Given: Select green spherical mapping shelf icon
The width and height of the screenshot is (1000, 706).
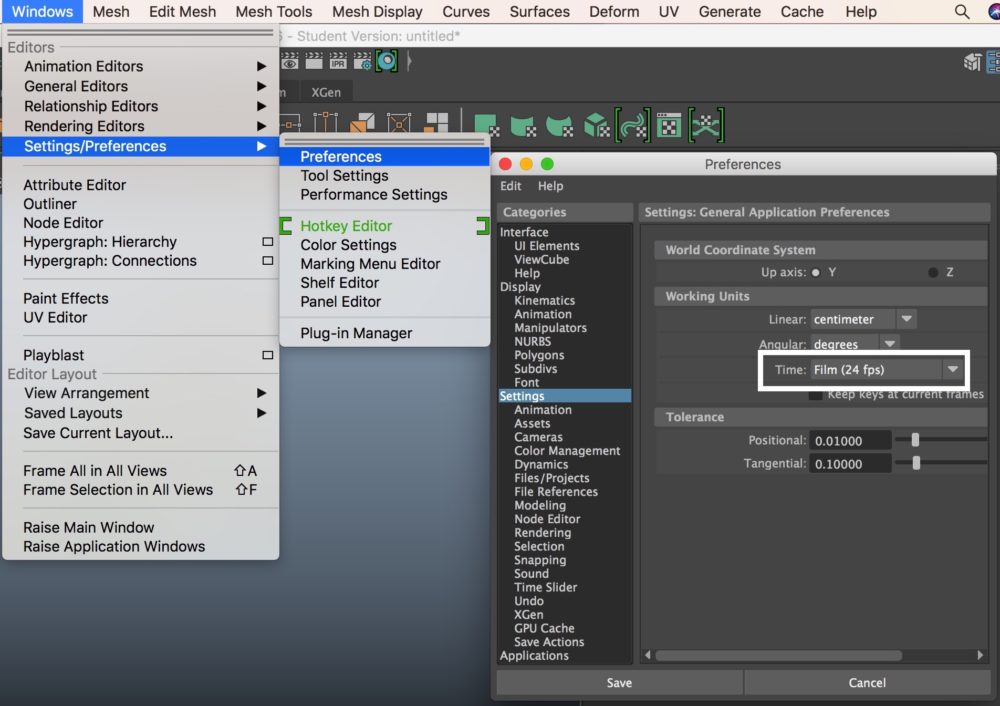Looking at the screenshot, I should click(560, 125).
